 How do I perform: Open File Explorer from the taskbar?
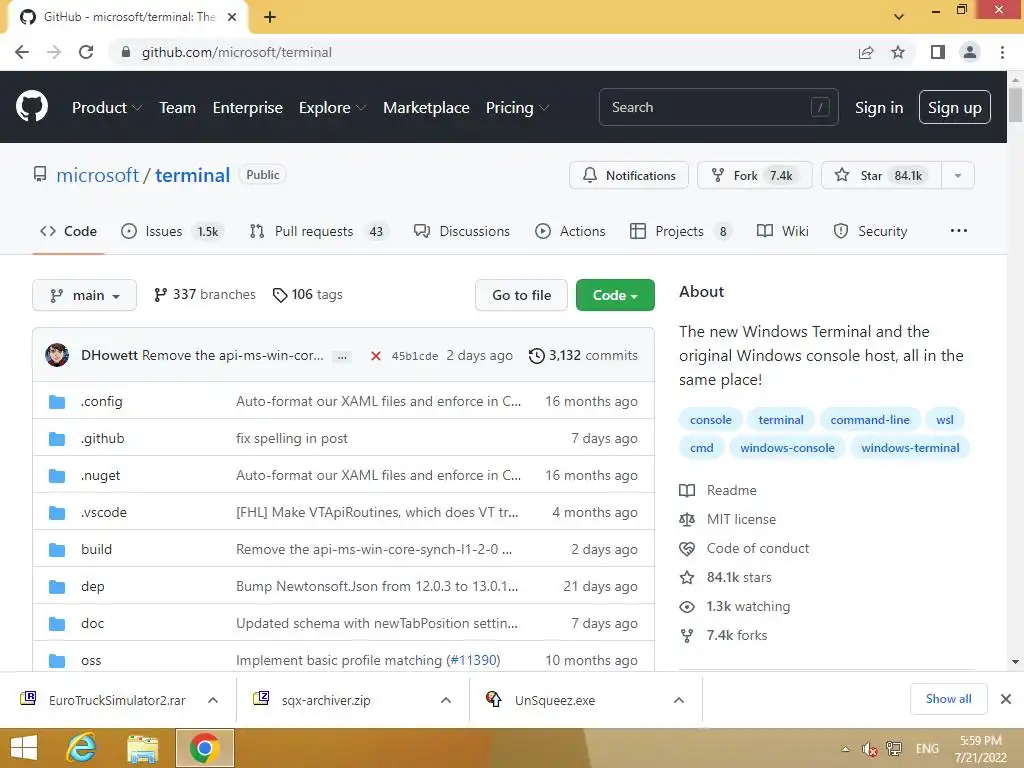tap(142, 748)
